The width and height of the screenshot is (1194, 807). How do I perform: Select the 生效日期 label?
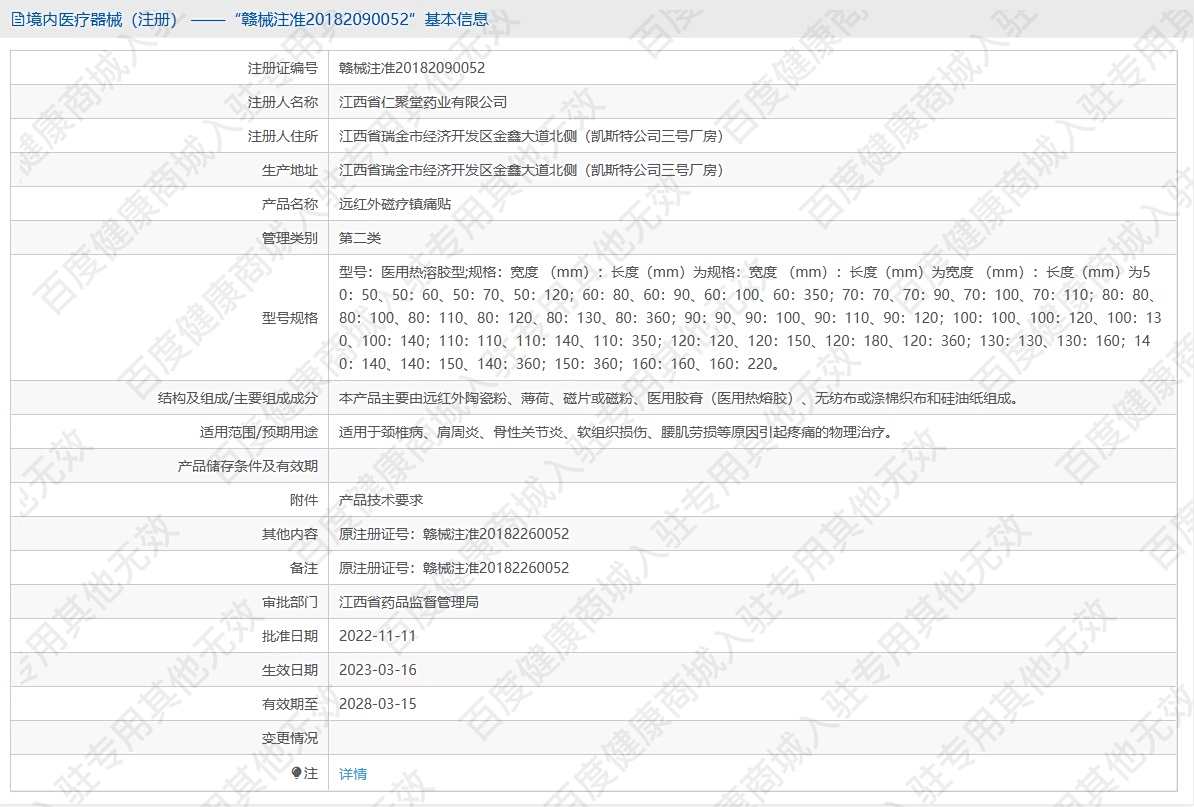point(289,670)
